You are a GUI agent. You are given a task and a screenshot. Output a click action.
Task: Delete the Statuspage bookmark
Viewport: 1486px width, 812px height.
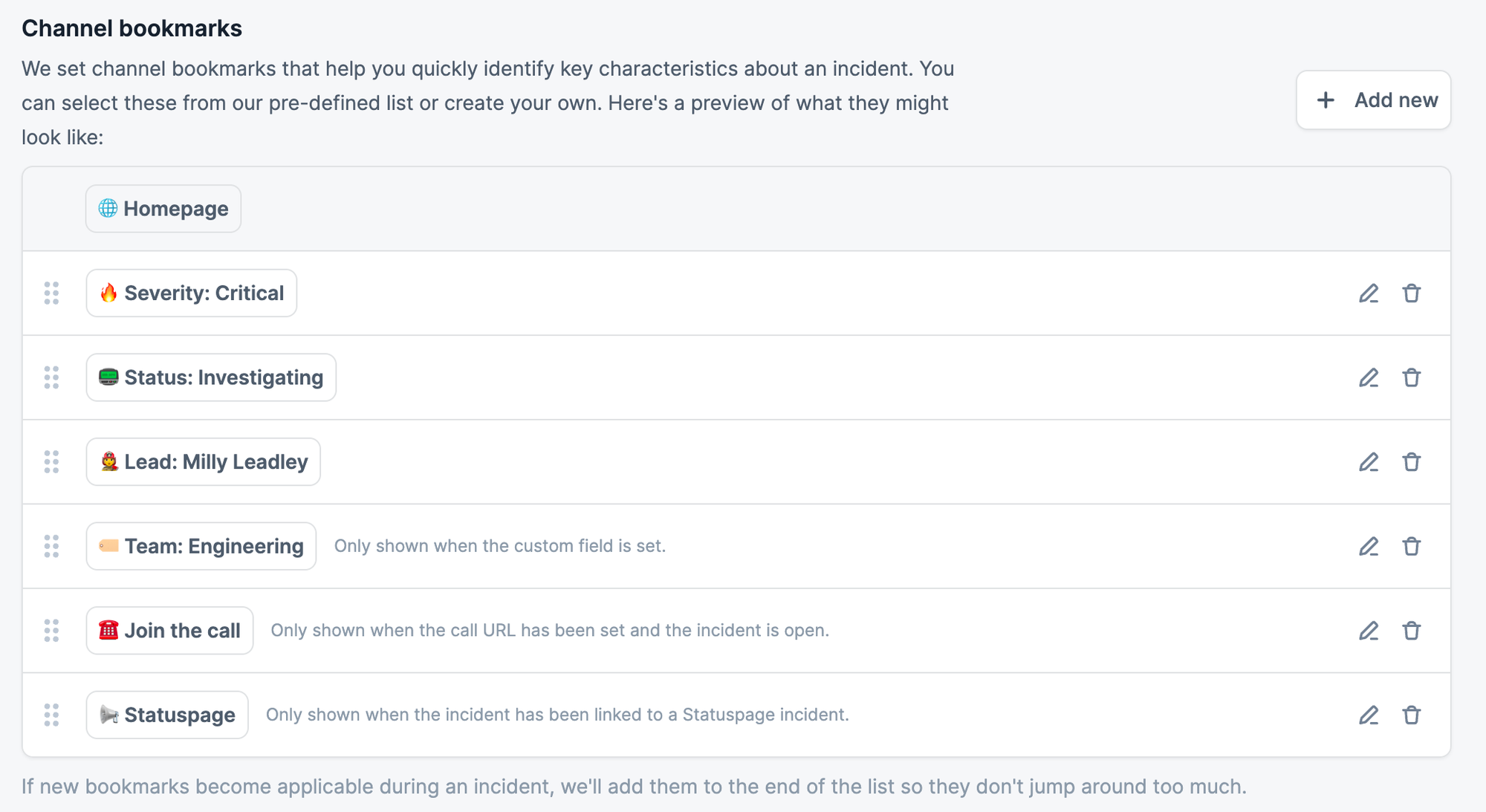(x=1412, y=715)
